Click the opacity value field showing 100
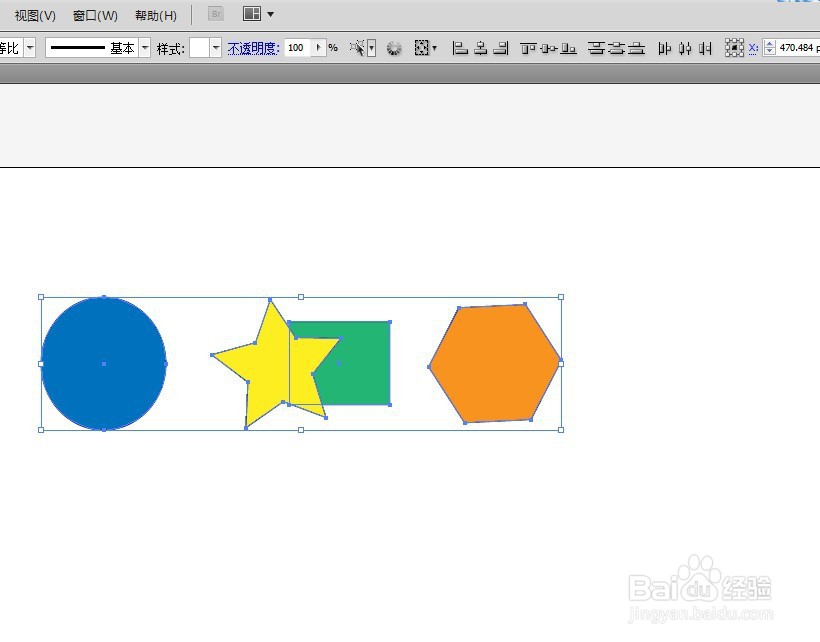The height and width of the screenshot is (642, 820). pyautogui.click(x=298, y=48)
